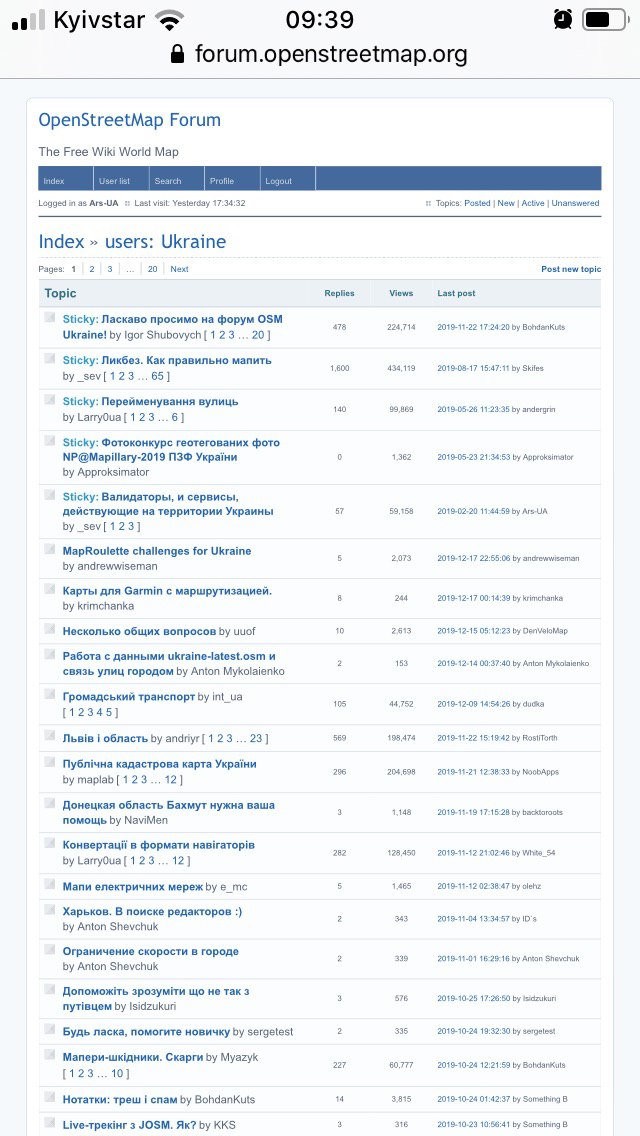The image size is (640, 1136).
Task: Go to page 3 of topic list
Action: [x=110, y=269]
